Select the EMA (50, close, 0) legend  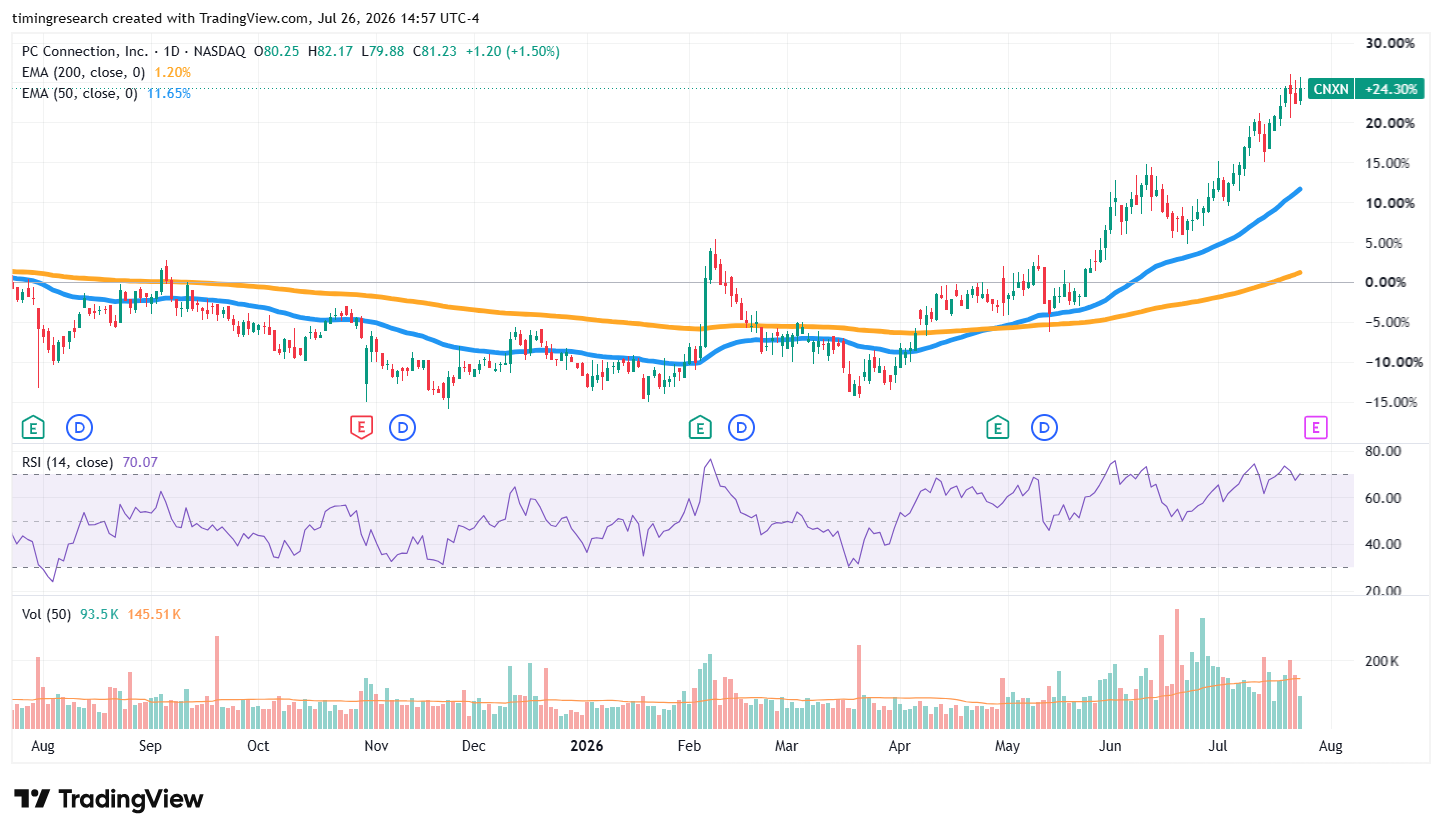[80, 93]
